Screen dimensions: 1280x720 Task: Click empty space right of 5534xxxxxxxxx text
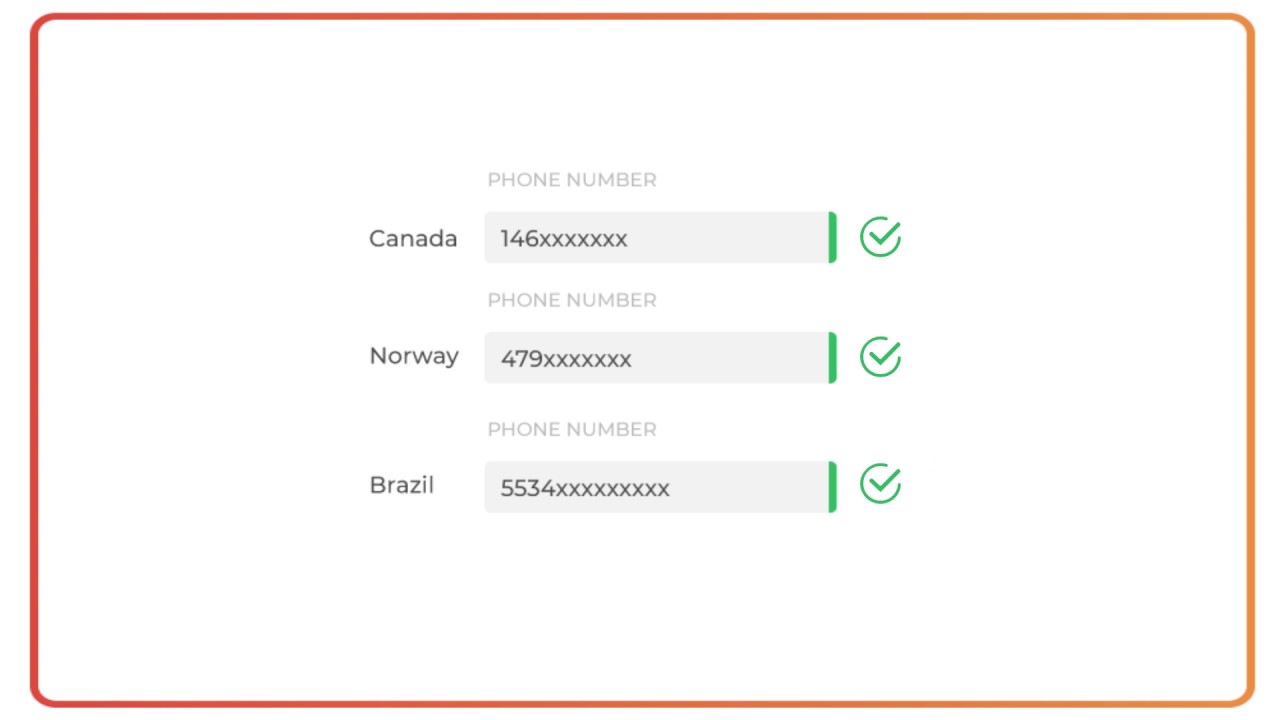pyautogui.click(x=749, y=487)
